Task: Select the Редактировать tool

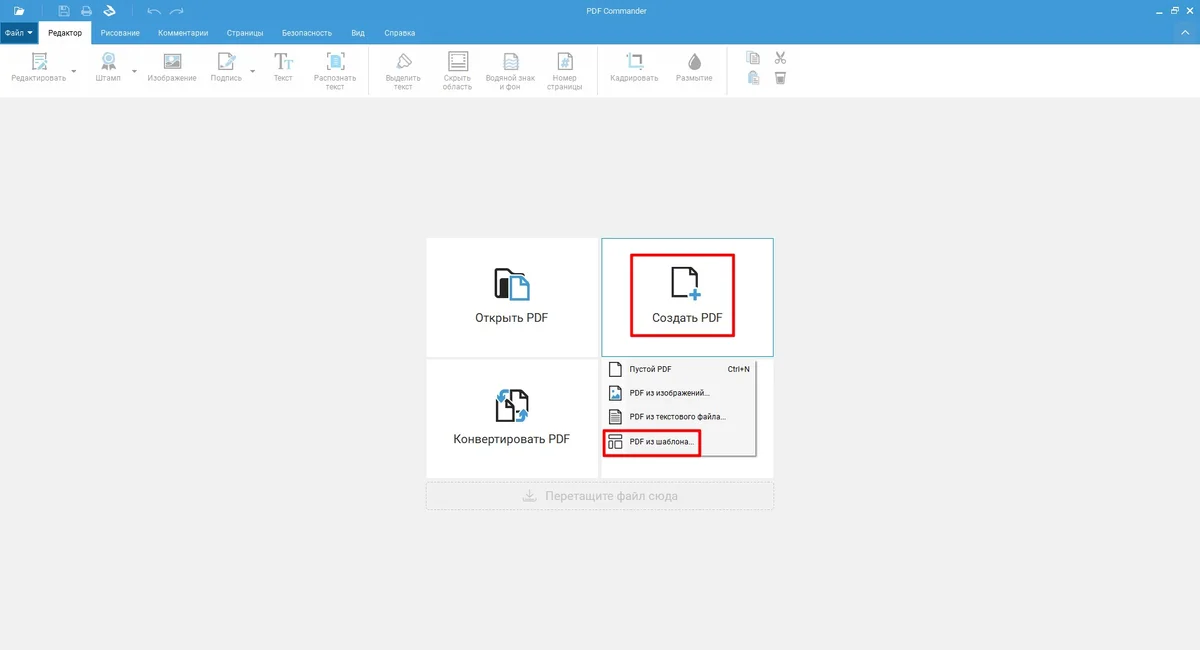Action: [39, 68]
